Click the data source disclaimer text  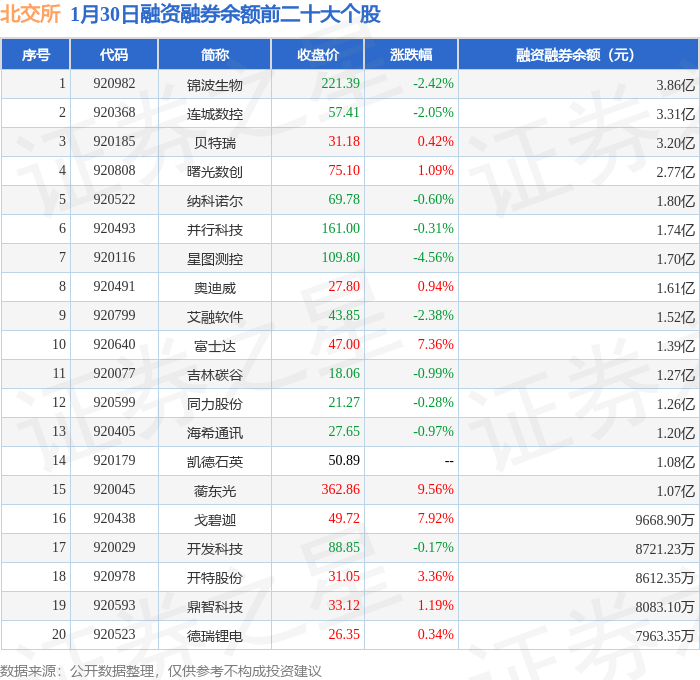[161, 671]
